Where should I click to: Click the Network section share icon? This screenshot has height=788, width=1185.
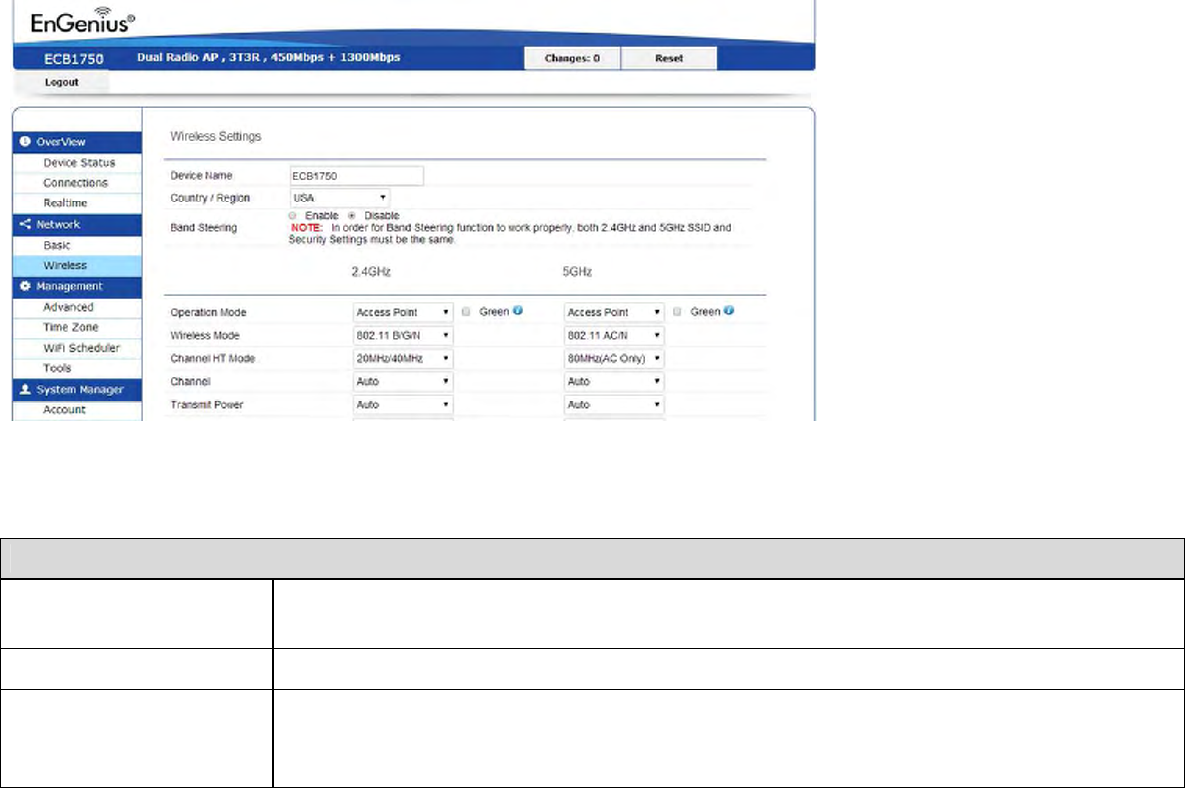click(25, 224)
